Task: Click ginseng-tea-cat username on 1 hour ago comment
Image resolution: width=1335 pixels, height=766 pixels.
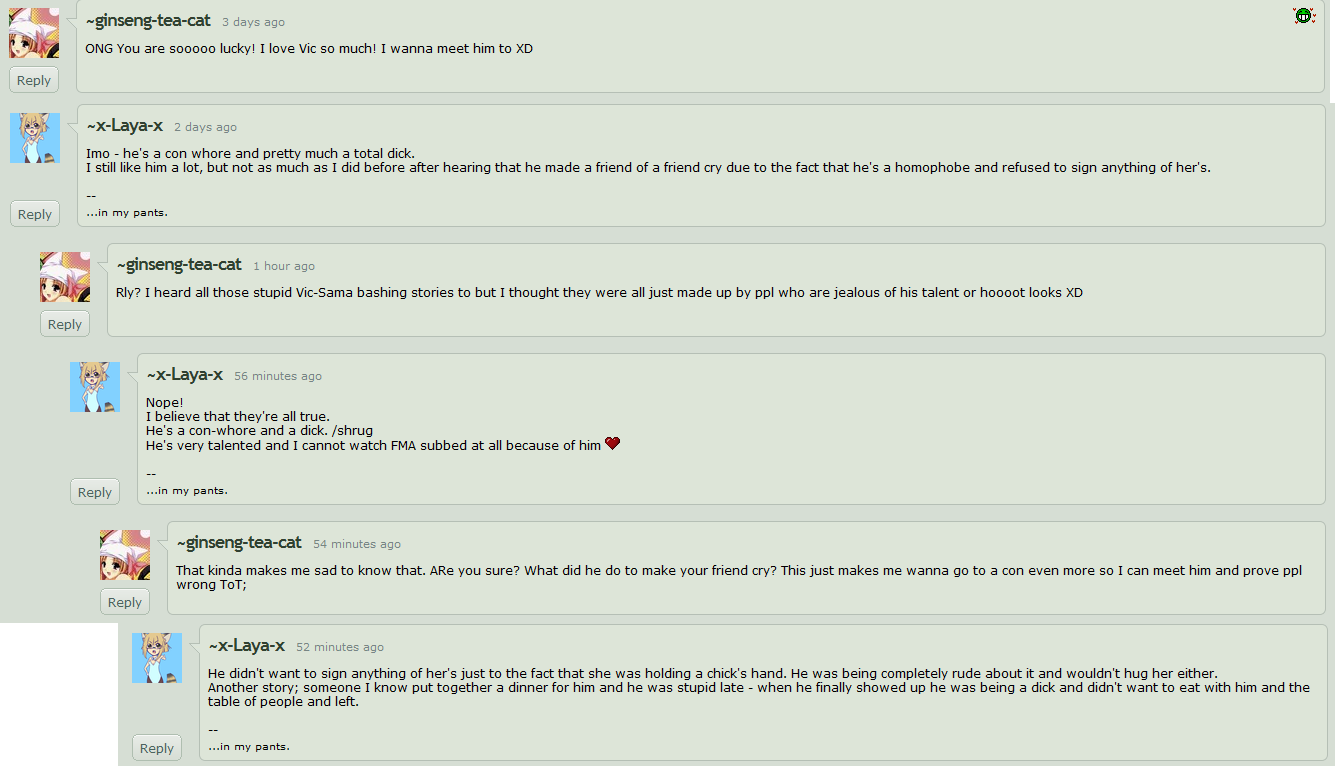Action: (x=179, y=264)
